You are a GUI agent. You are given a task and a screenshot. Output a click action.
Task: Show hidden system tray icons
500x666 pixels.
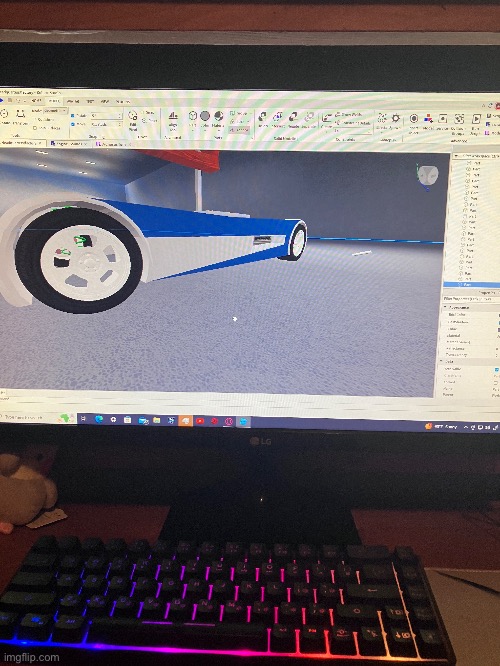pos(466,427)
